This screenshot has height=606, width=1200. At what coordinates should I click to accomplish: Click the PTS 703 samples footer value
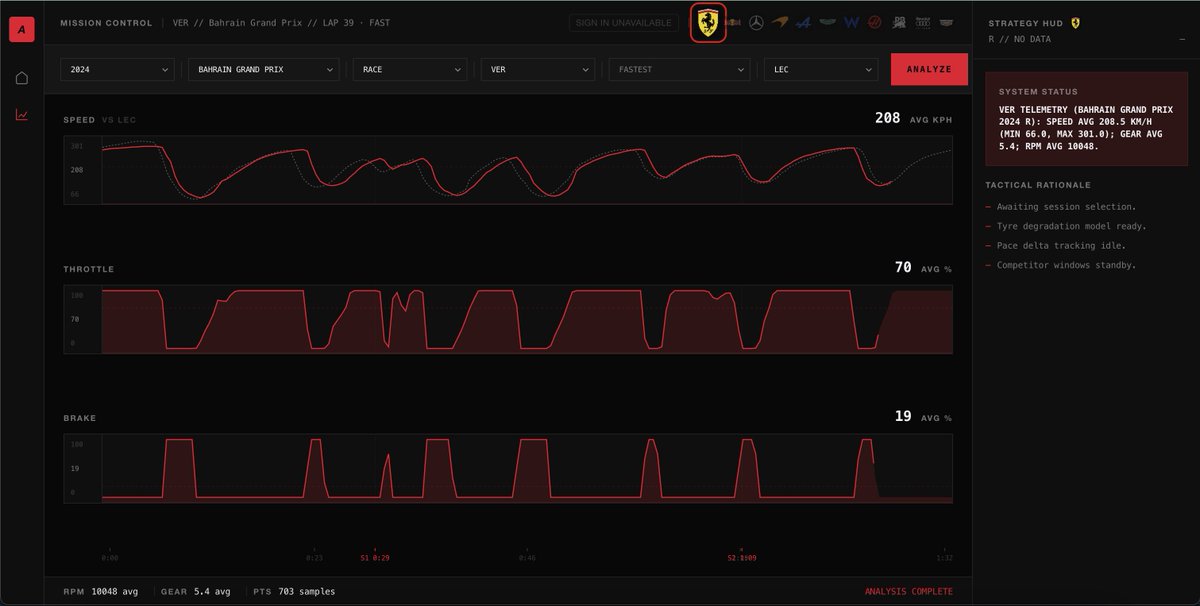(294, 591)
